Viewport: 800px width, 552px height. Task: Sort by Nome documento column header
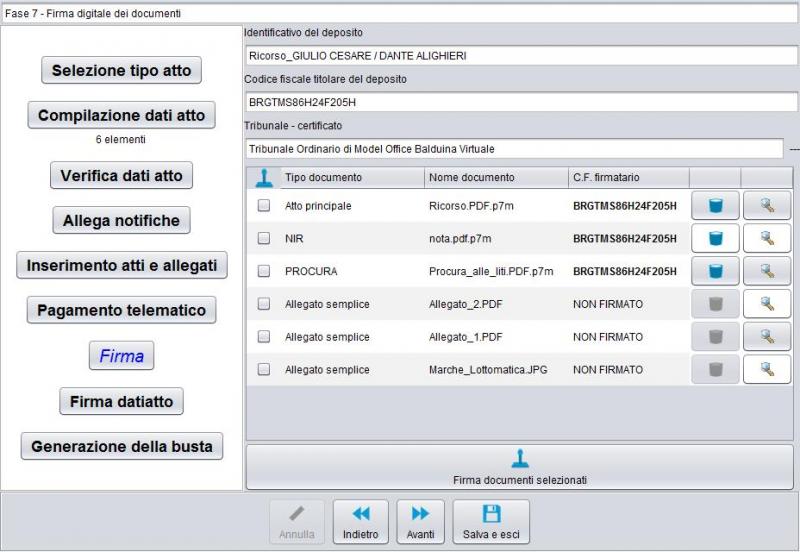496,178
